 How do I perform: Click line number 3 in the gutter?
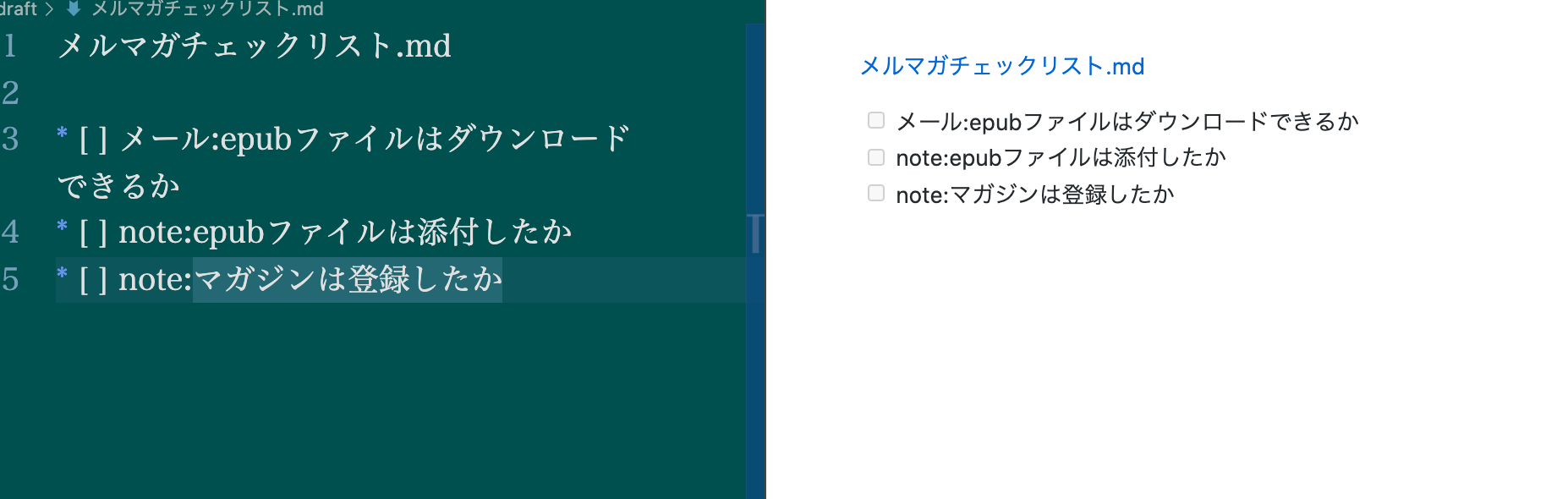pyautogui.click(x=10, y=139)
